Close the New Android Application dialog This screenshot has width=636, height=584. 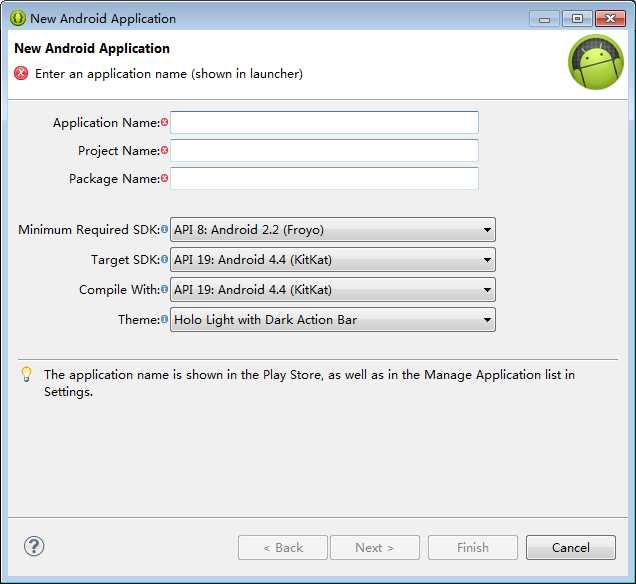point(610,19)
